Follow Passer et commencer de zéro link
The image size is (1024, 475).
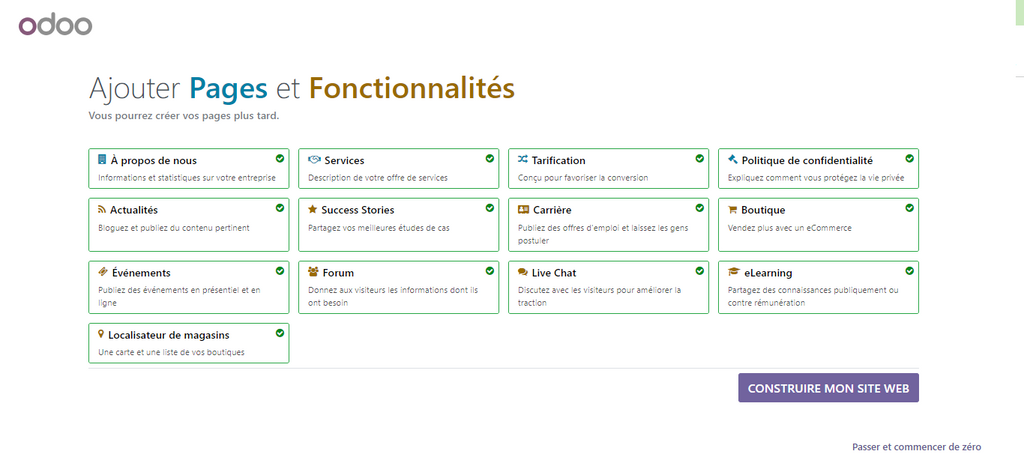(916, 447)
